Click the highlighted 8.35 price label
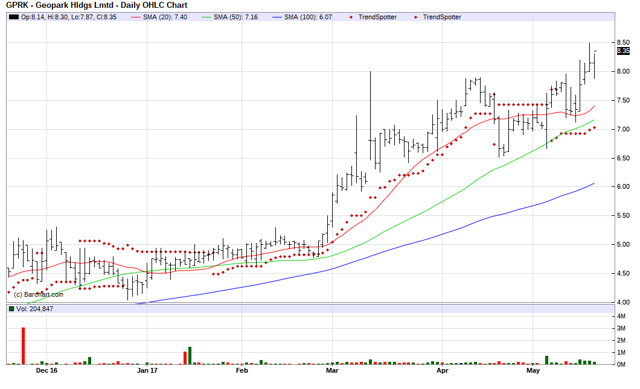Viewport: 640px width, 389px height. pos(623,51)
